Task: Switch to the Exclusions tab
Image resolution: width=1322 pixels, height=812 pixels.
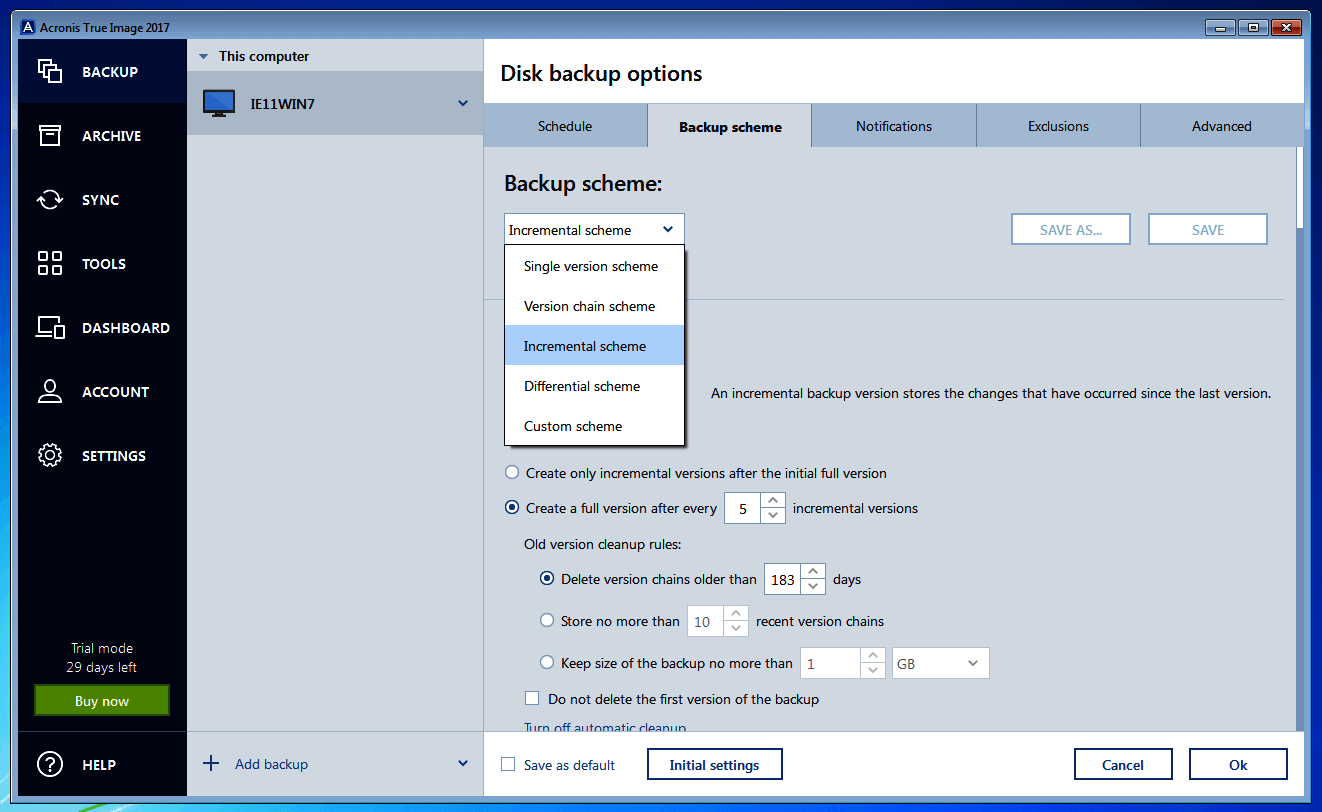Action: [1057, 125]
